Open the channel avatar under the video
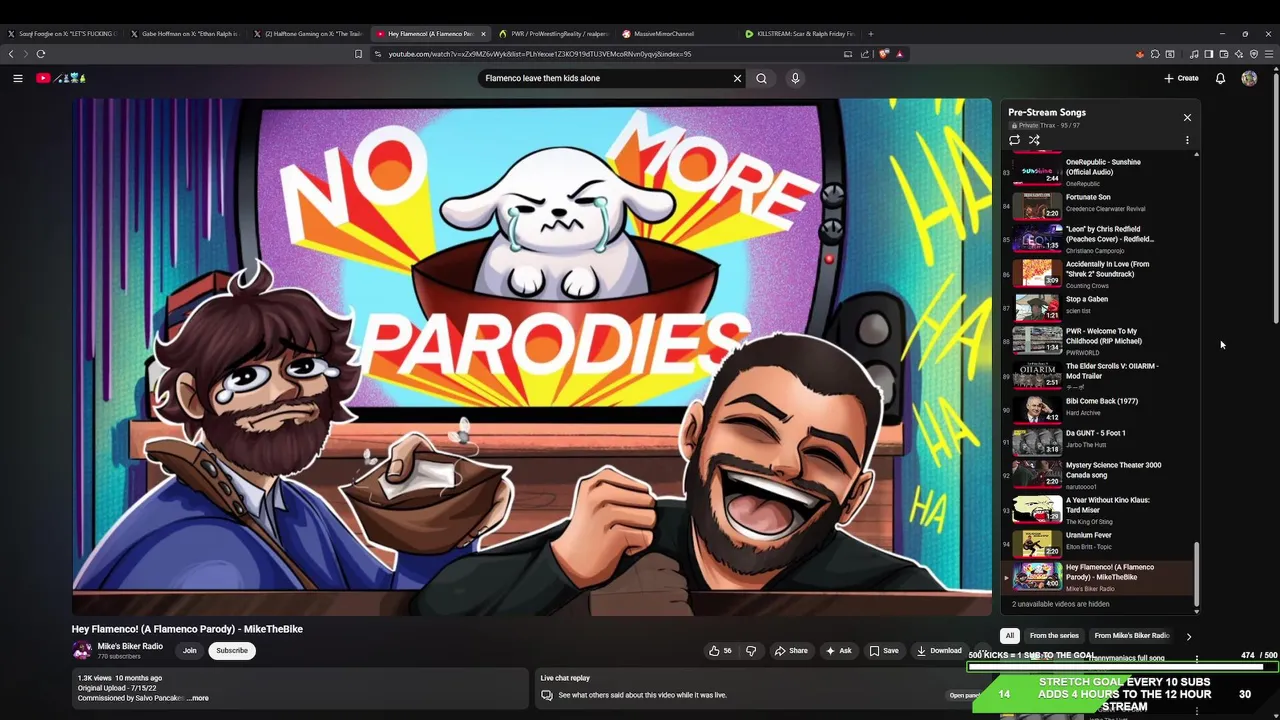This screenshot has height=720, width=1280. [82, 651]
